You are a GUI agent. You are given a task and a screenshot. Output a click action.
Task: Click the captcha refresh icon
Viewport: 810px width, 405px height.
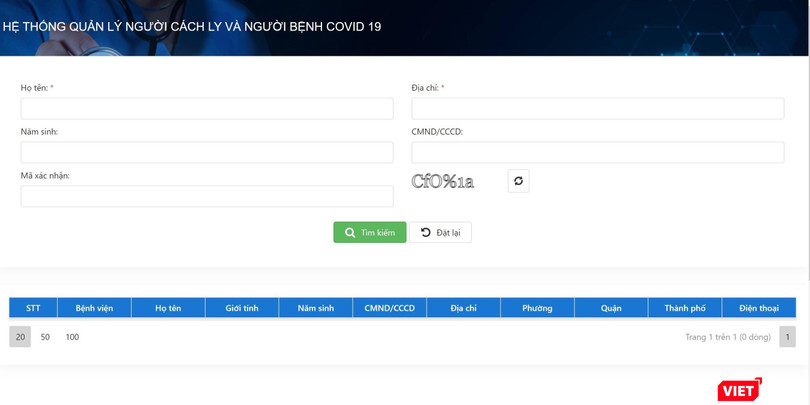coord(518,181)
